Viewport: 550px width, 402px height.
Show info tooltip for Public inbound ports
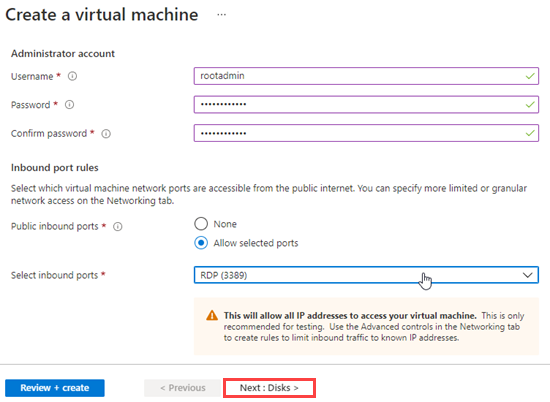(118, 227)
